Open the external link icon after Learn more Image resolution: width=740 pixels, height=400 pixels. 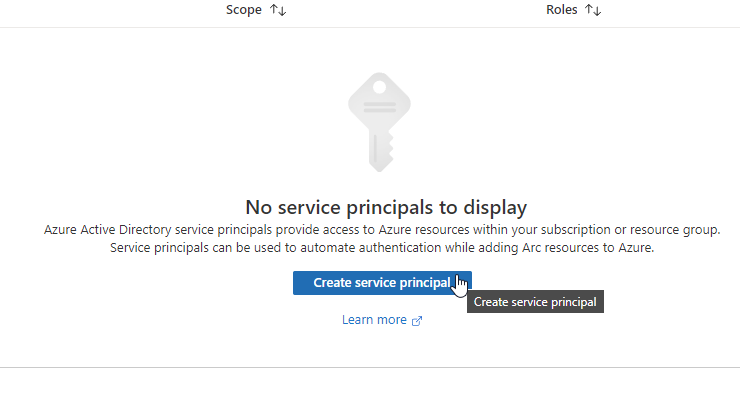tap(417, 321)
